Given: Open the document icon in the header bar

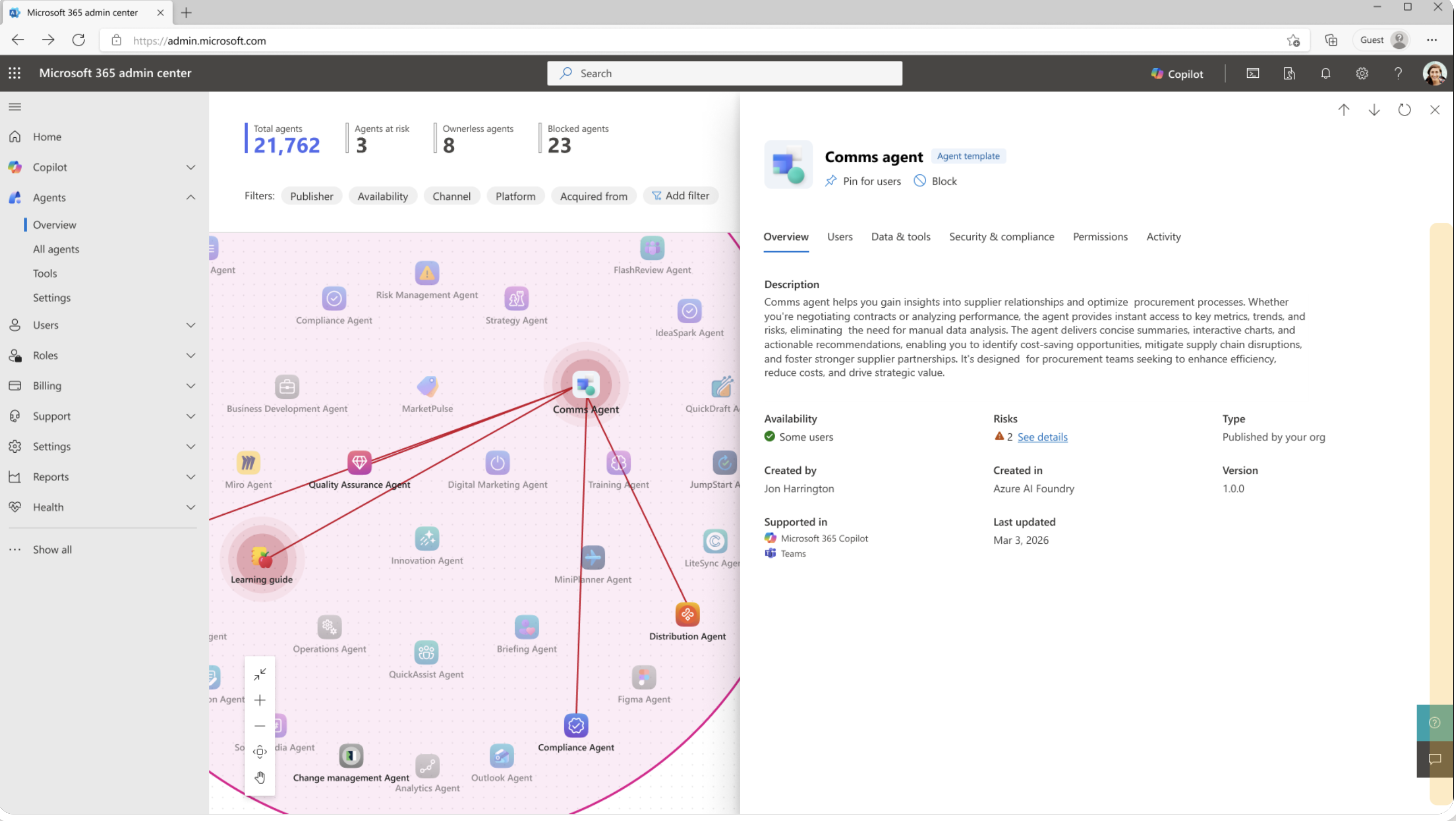Looking at the screenshot, I should click(x=1289, y=73).
